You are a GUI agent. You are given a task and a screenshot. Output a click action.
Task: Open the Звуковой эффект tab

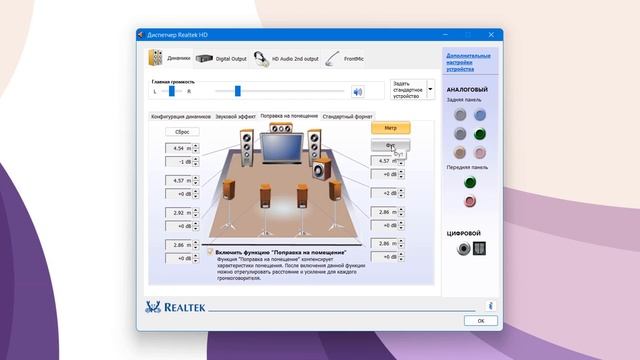[x=236, y=116]
